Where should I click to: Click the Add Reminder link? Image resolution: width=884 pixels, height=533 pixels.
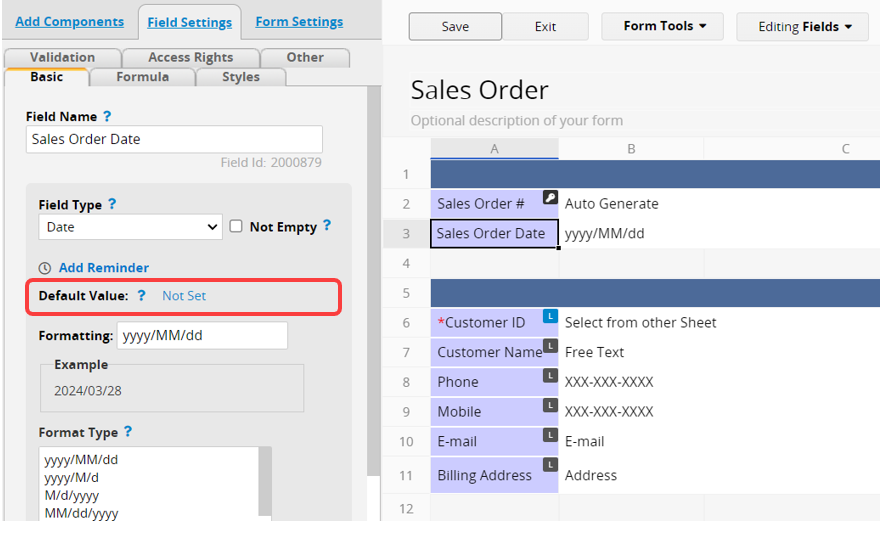tap(104, 268)
